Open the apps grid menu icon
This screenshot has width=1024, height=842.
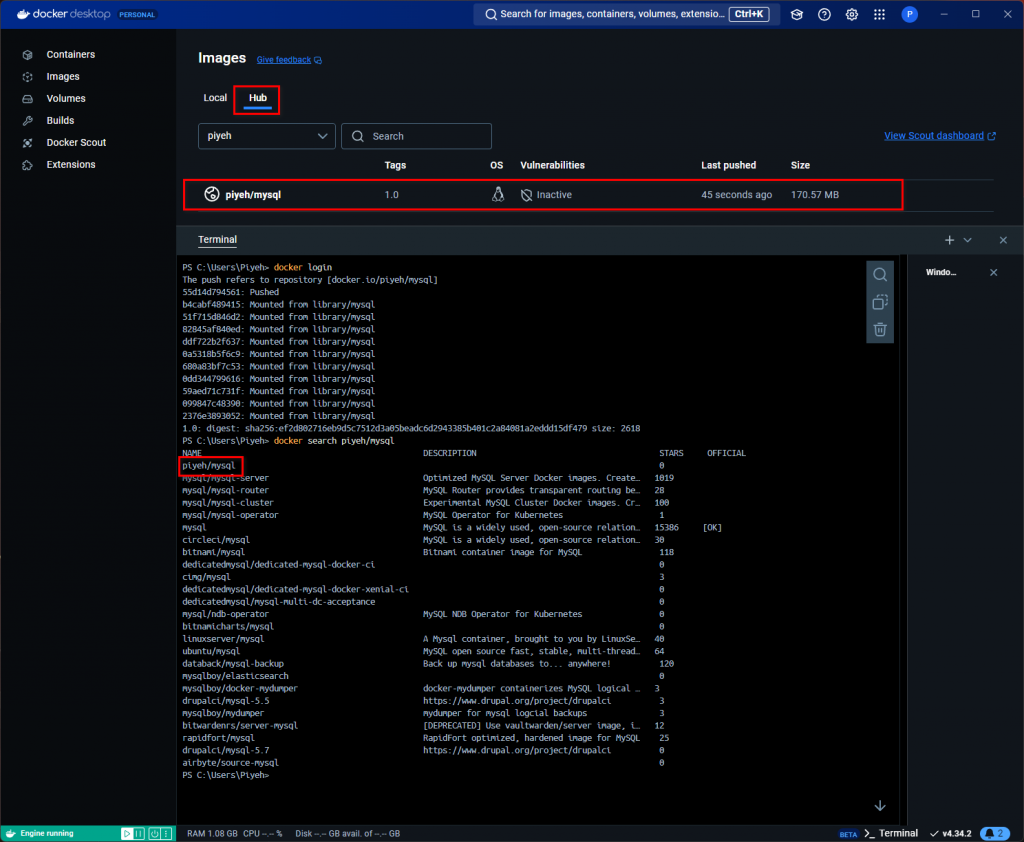tap(880, 14)
